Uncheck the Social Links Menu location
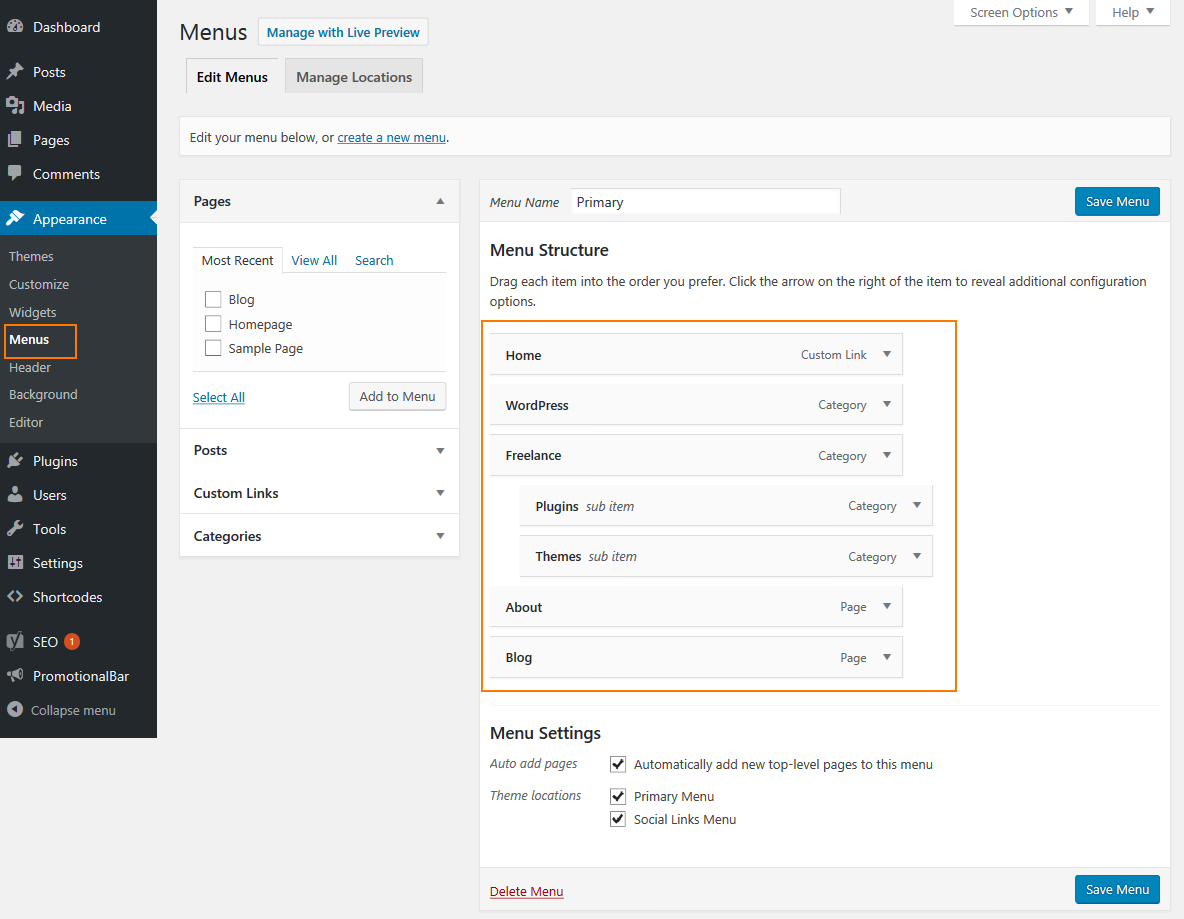The height and width of the screenshot is (919, 1184). [x=618, y=819]
